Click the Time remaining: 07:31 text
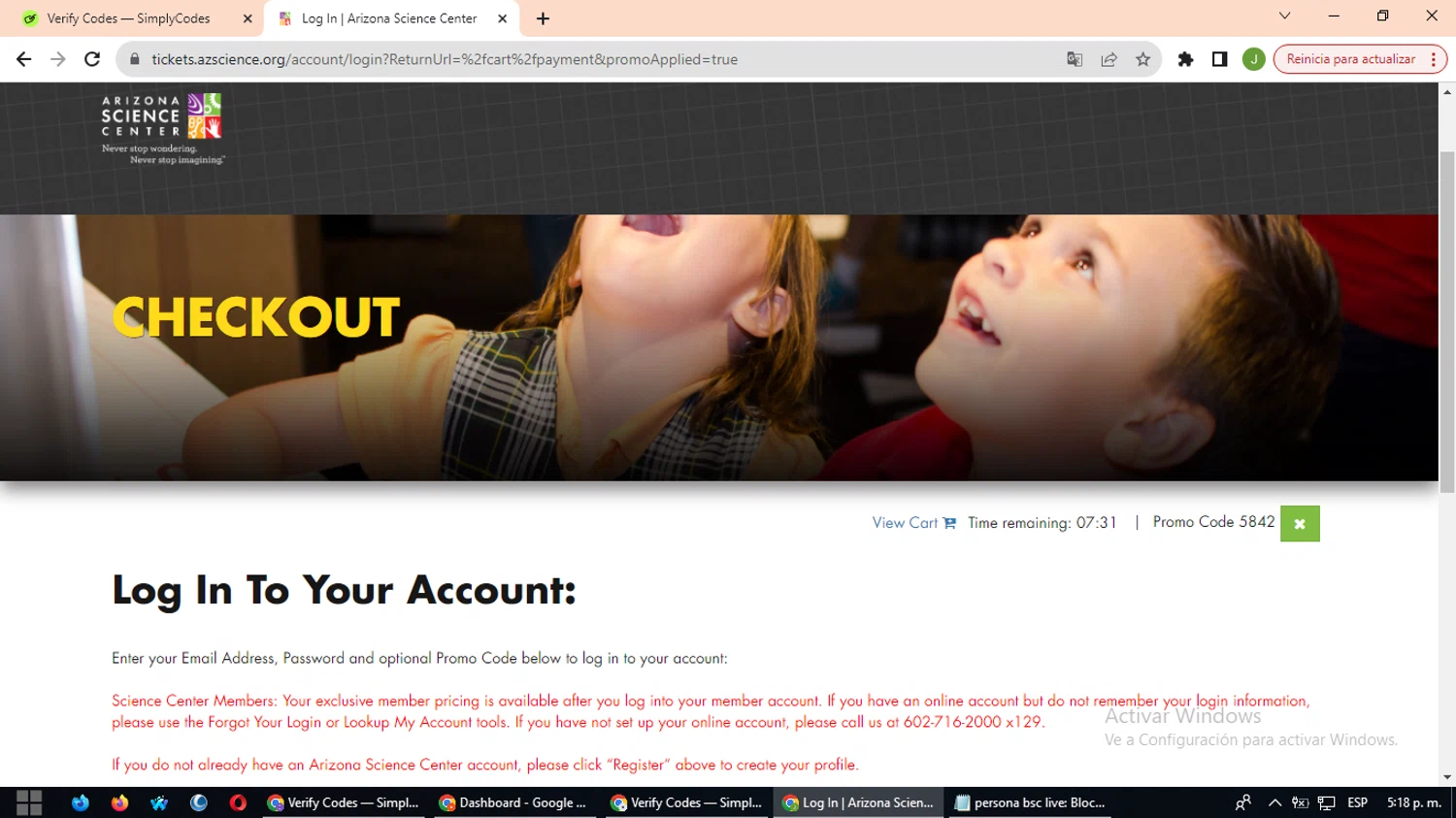This screenshot has width=1456, height=818. 1042,523
